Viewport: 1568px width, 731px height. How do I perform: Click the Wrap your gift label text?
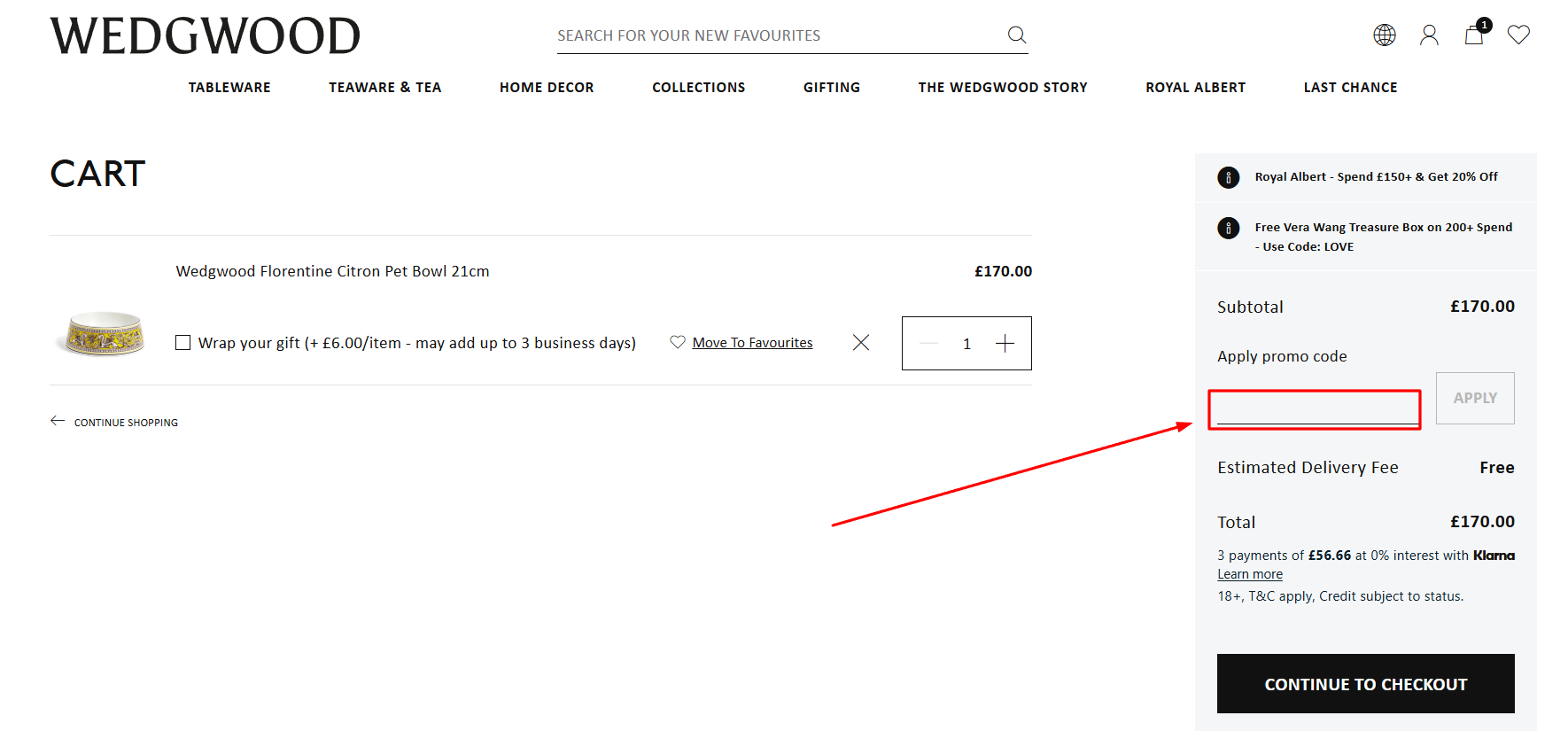pos(417,343)
